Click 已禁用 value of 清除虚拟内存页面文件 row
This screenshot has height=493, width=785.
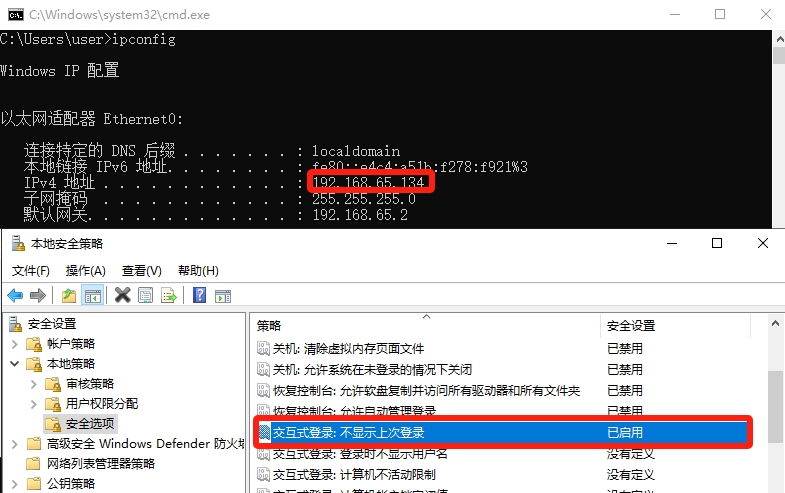tap(625, 348)
